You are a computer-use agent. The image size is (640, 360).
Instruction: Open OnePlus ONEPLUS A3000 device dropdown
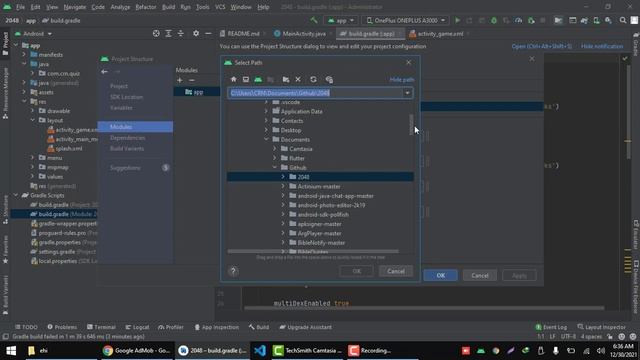[406, 20]
